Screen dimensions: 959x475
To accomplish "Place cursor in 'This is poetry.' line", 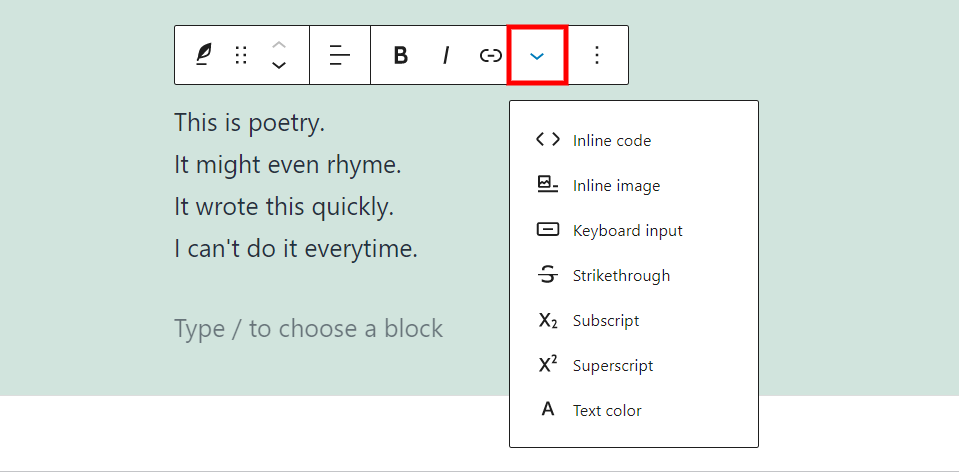I will click(249, 123).
